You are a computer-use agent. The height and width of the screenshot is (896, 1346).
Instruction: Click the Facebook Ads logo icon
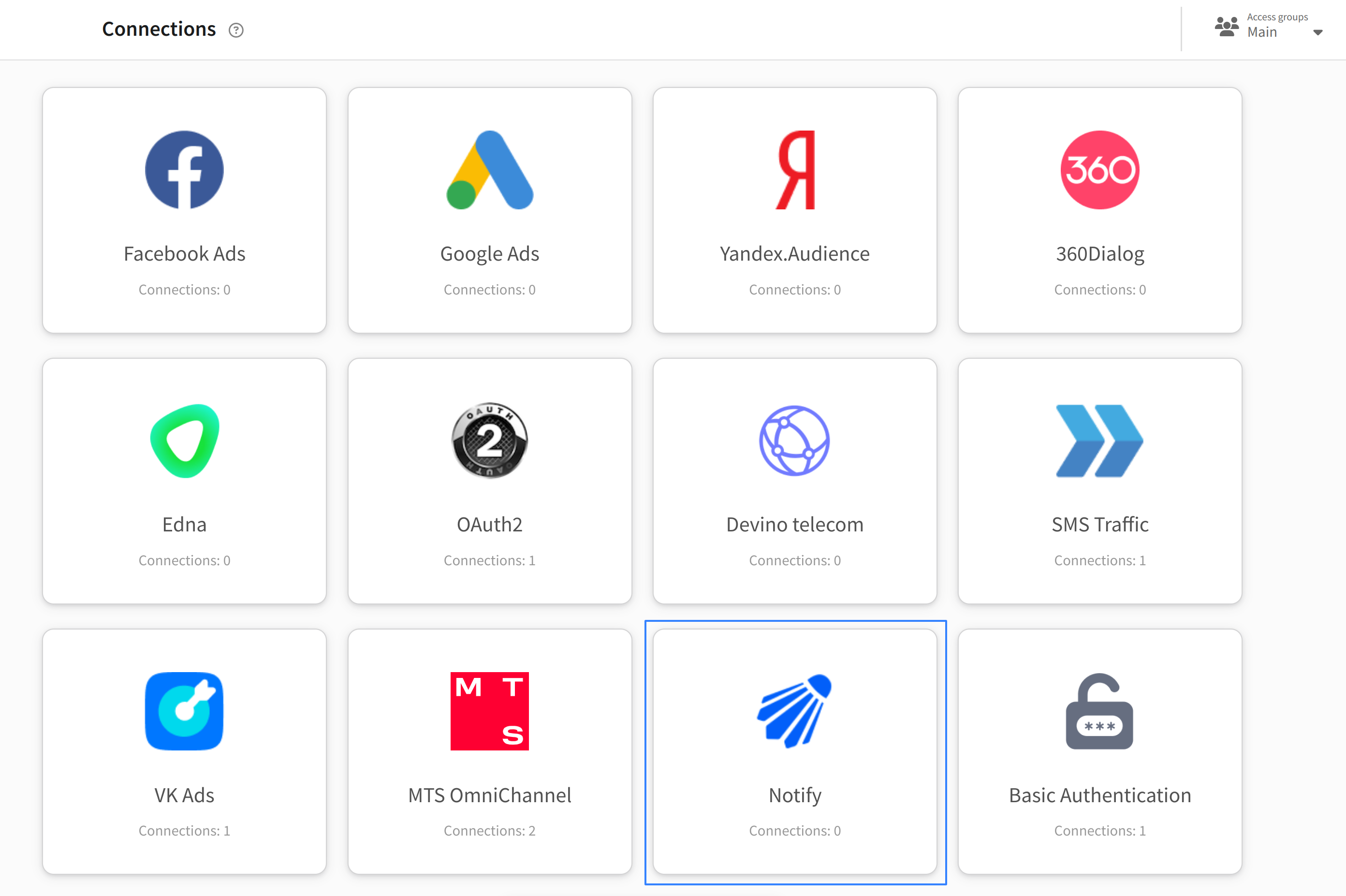(x=184, y=170)
